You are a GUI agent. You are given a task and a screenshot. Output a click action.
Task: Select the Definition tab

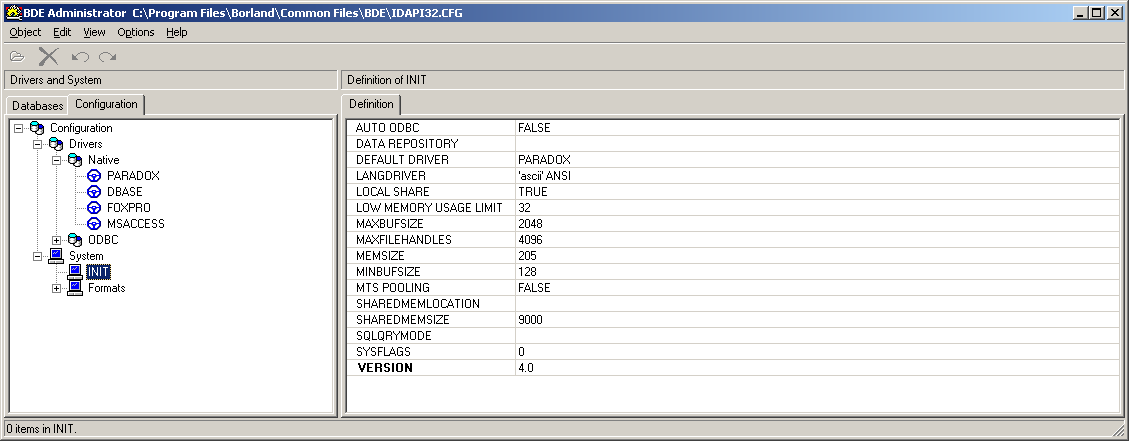tap(371, 104)
